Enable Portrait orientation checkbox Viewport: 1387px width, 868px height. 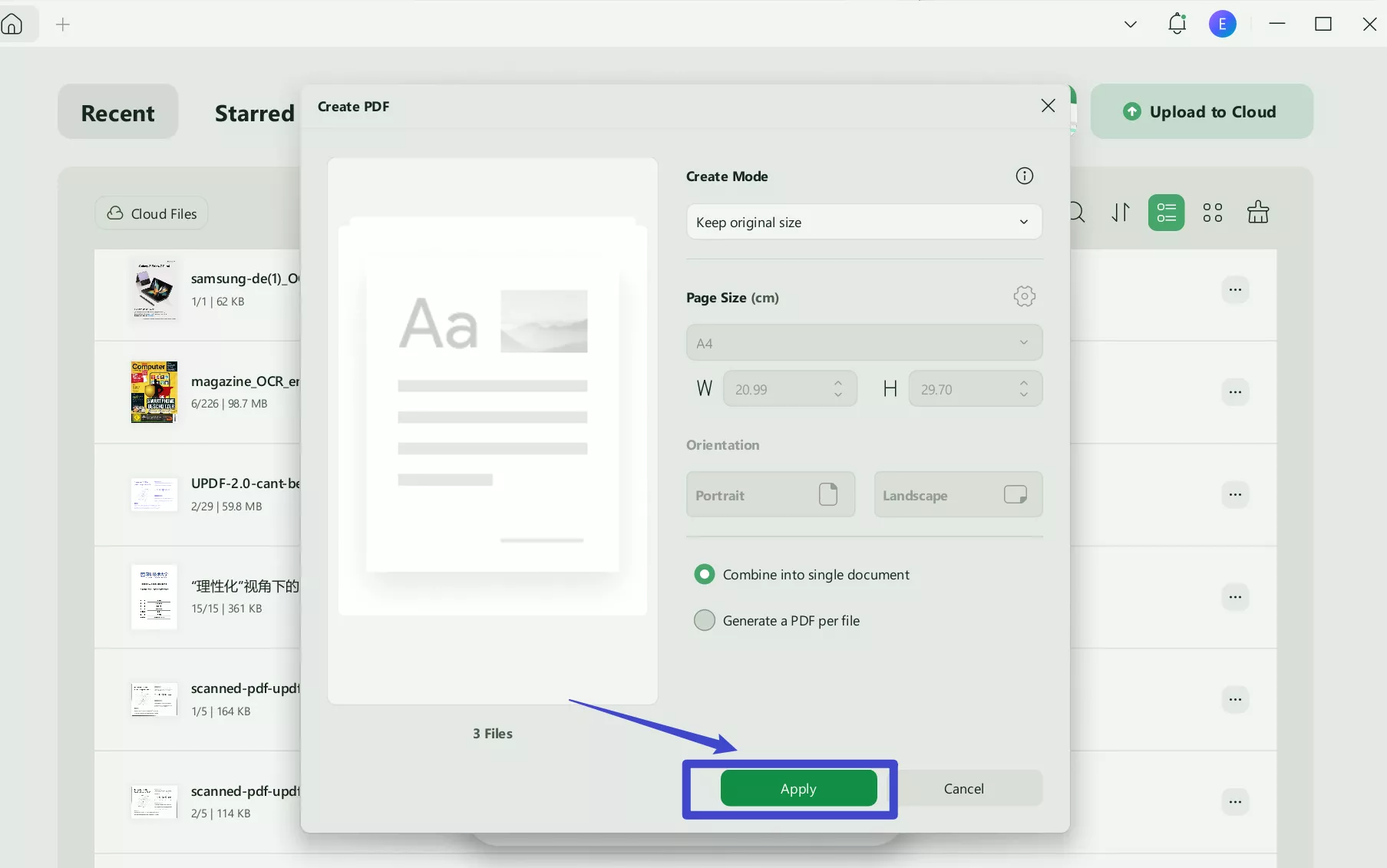click(830, 494)
